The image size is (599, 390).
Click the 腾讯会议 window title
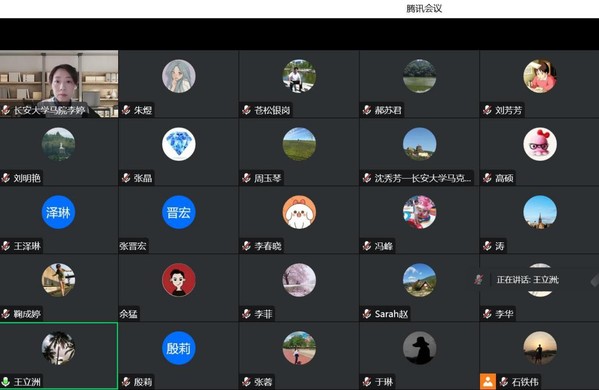click(x=424, y=8)
